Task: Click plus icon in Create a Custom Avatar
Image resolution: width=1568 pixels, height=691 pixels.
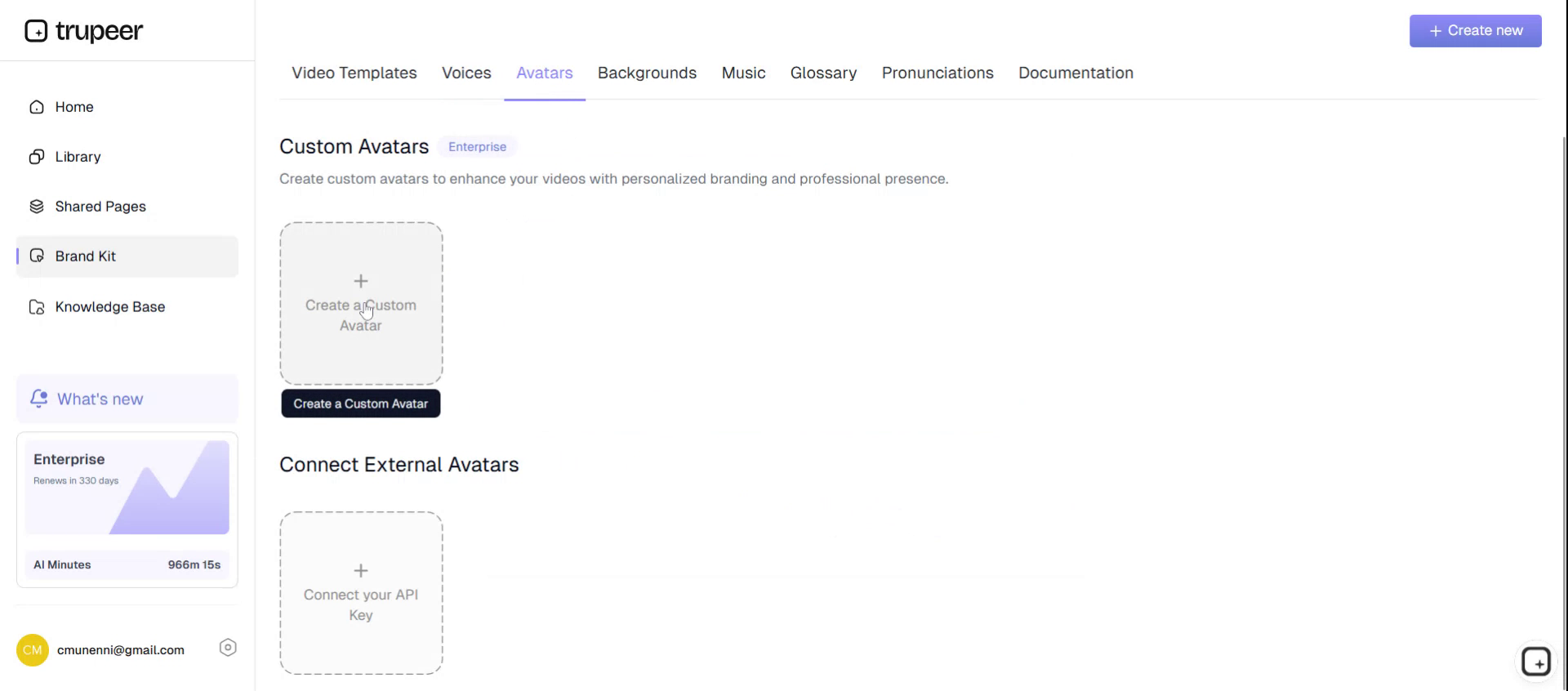Action: (361, 281)
